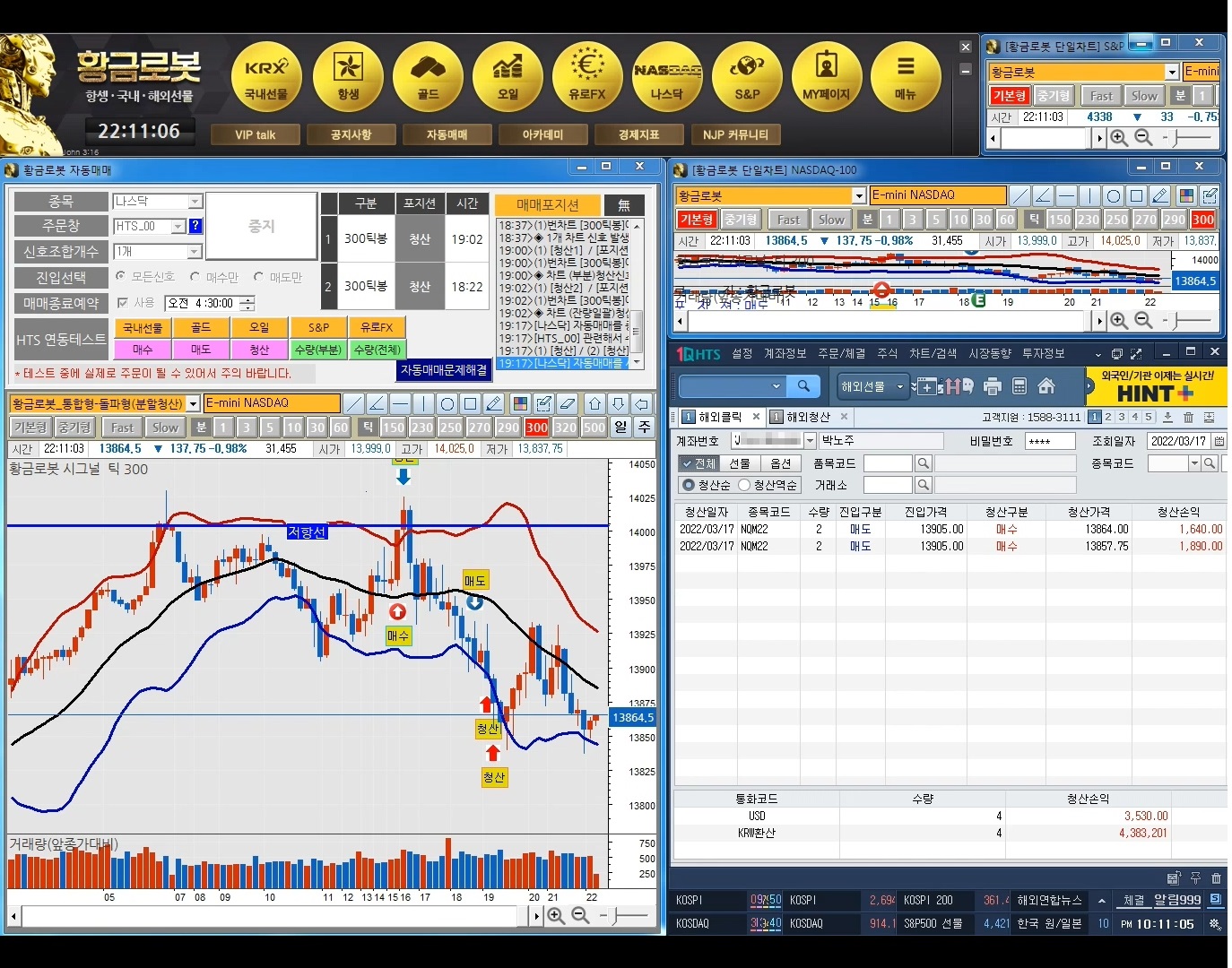Select horizontal line tool in main chart toolbar
Screen dimensions: 1232x968
(x=401, y=403)
